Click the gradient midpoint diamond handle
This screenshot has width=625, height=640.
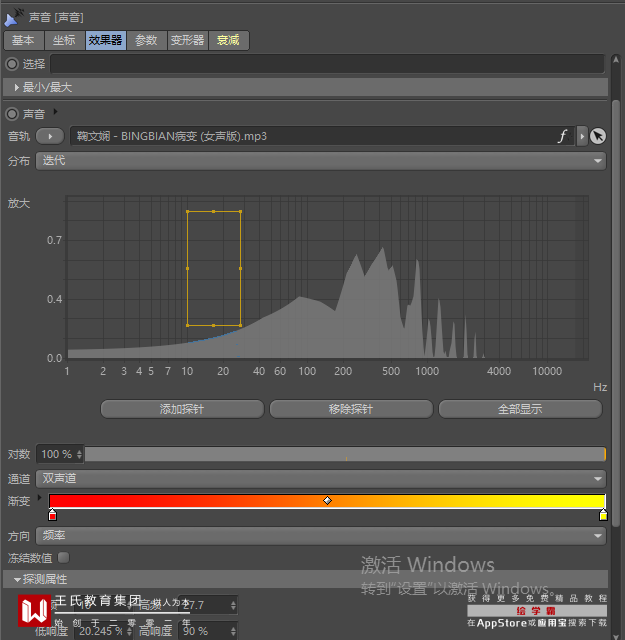pyautogui.click(x=327, y=500)
